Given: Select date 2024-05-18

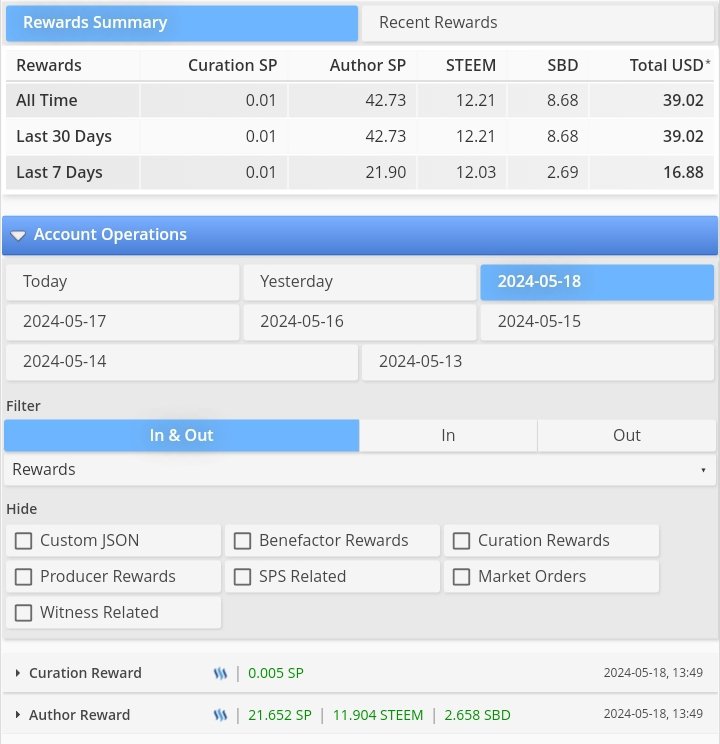Looking at the screenshot, I should (x=597, y=282).
